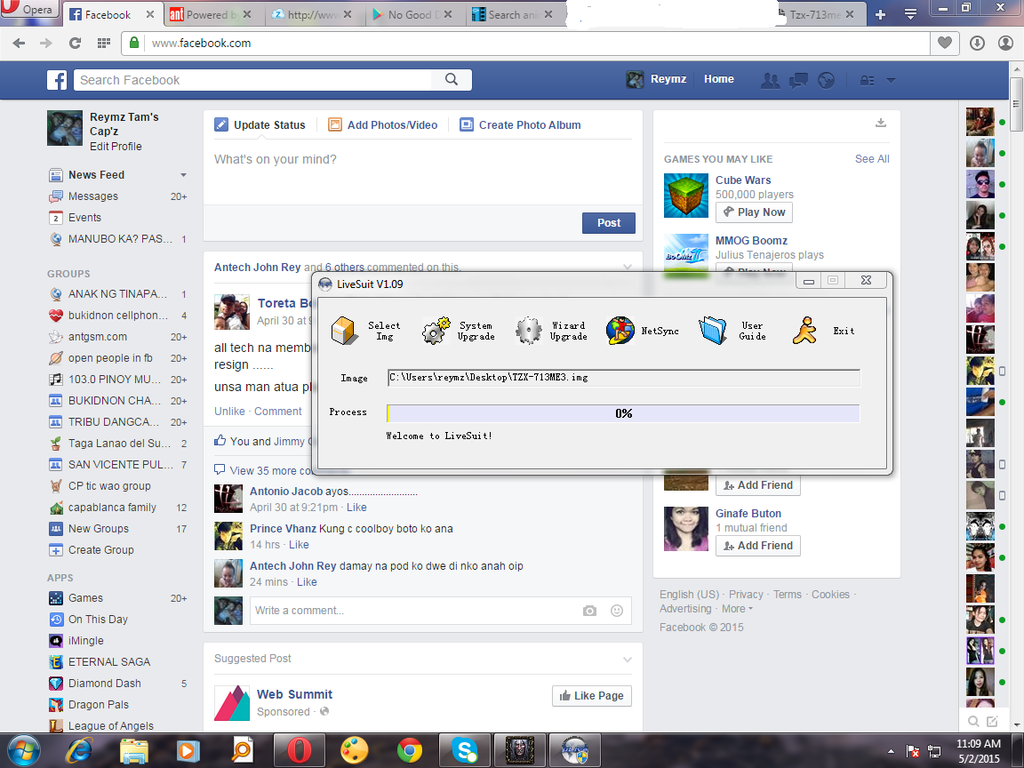Click the Facebook logo icon
Image resolution: width=1024 pixels, height=768 pixels.
tap(57, 80)
